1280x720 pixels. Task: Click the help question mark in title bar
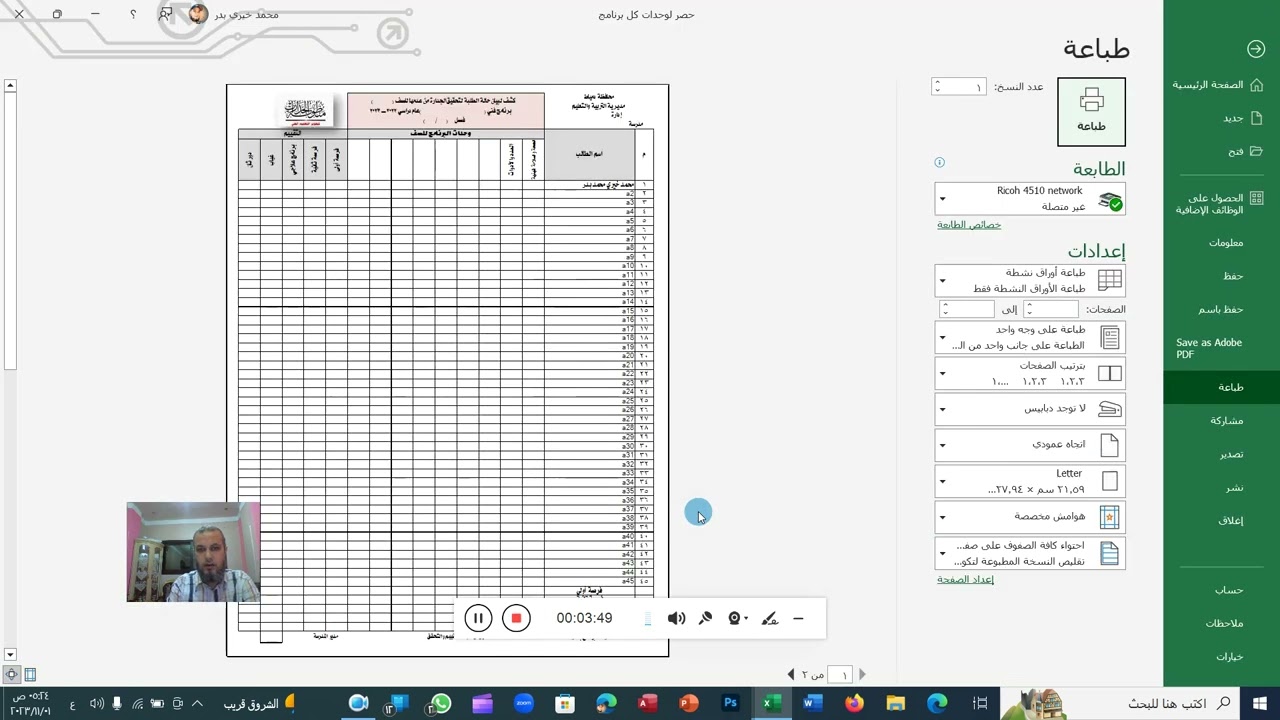(x=133, y=14)
